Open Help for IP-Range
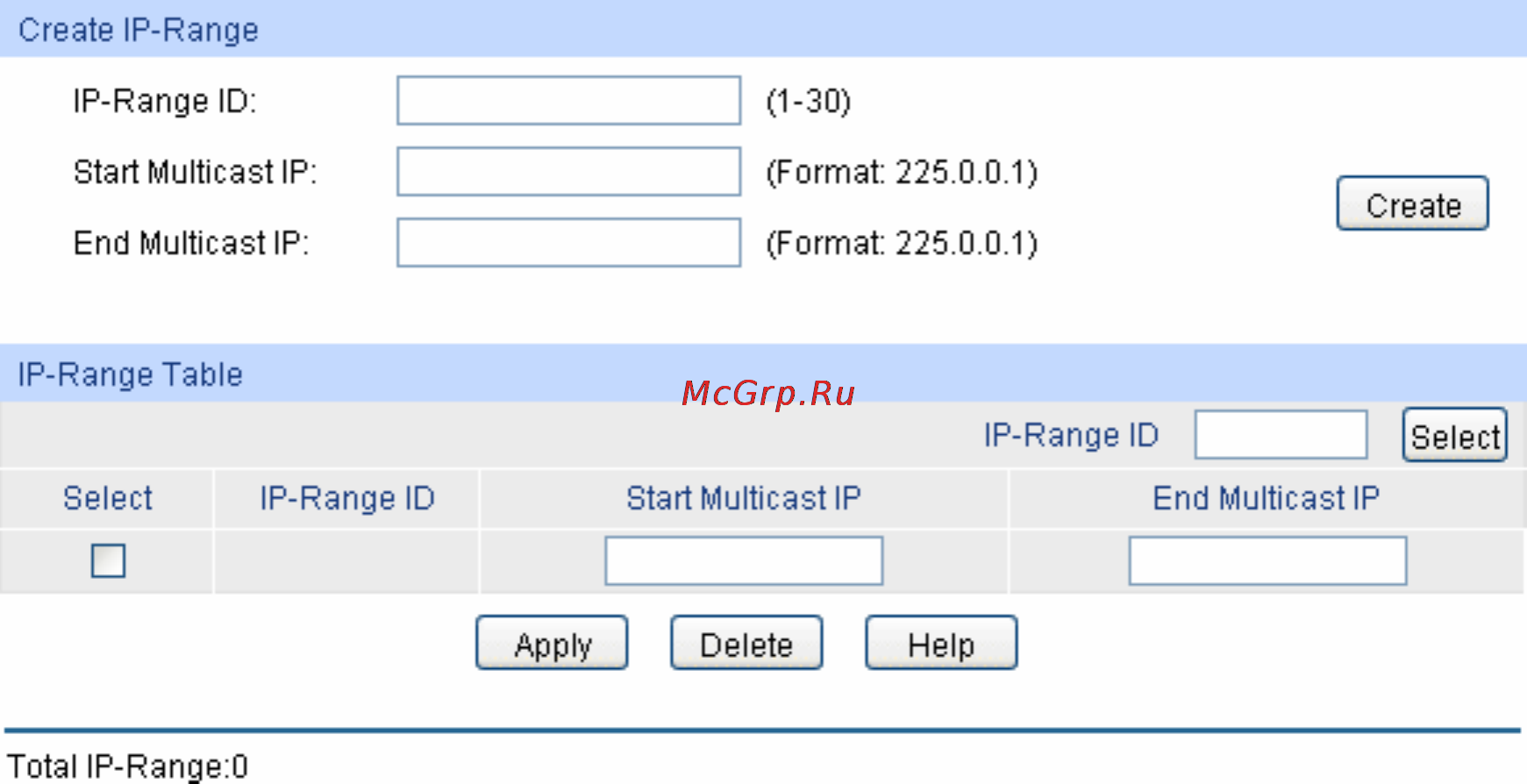Image resolution: width=1527 pixels, height=784 pixels. click(941, 643)
